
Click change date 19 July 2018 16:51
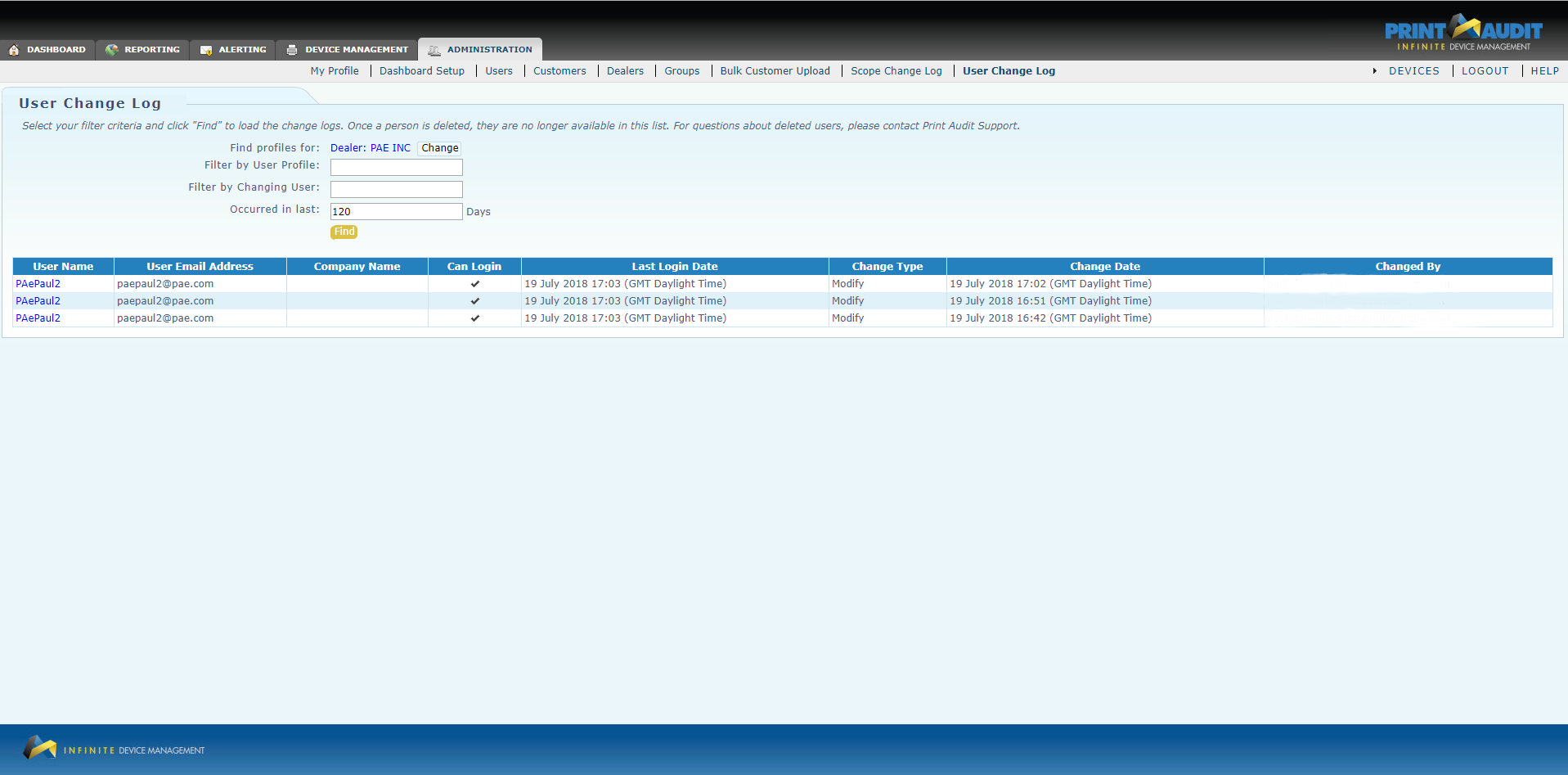click(x=1050, y=301)
